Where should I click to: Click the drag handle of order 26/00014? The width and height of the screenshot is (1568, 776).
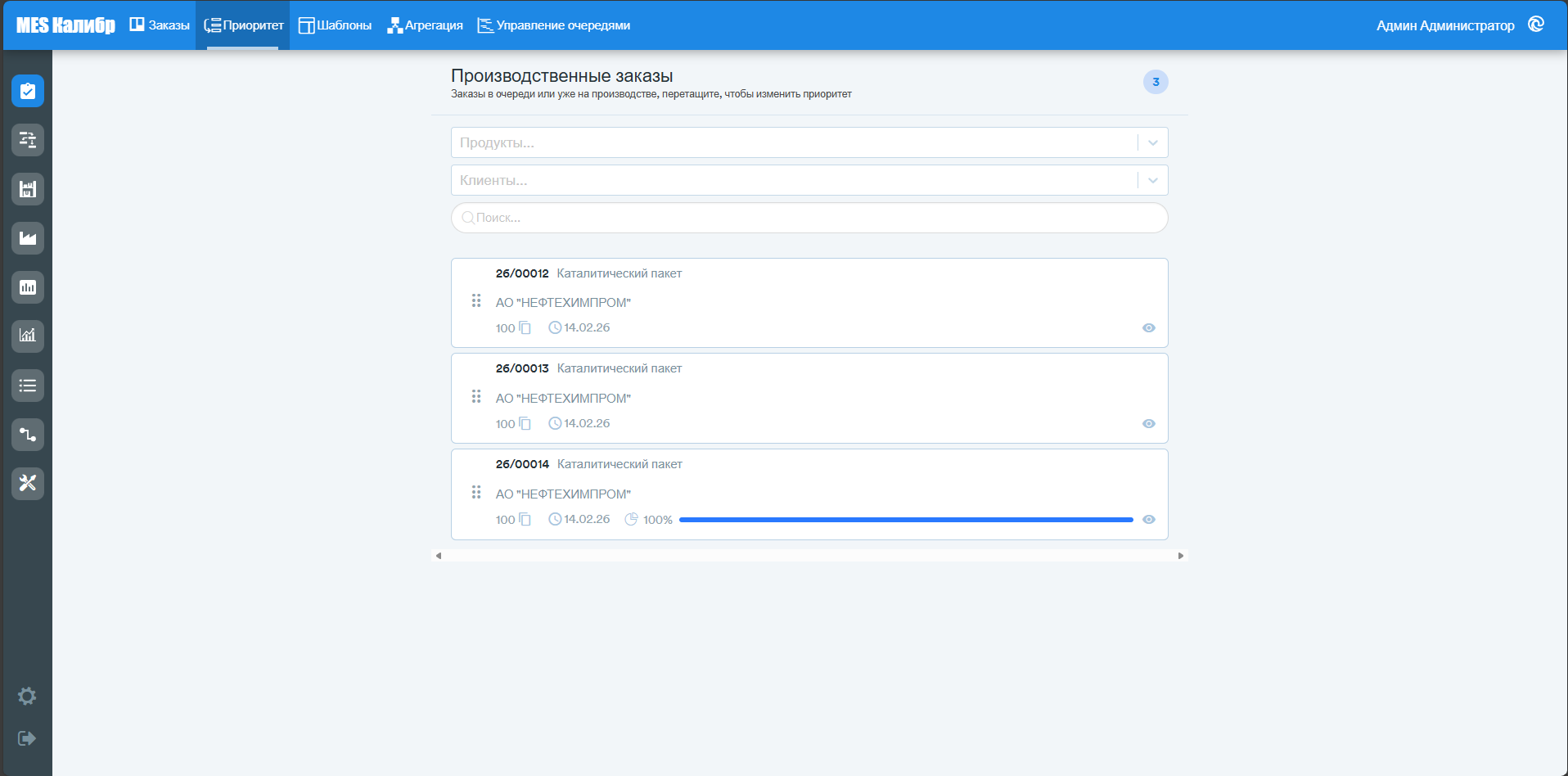click(x=476, y=493)
